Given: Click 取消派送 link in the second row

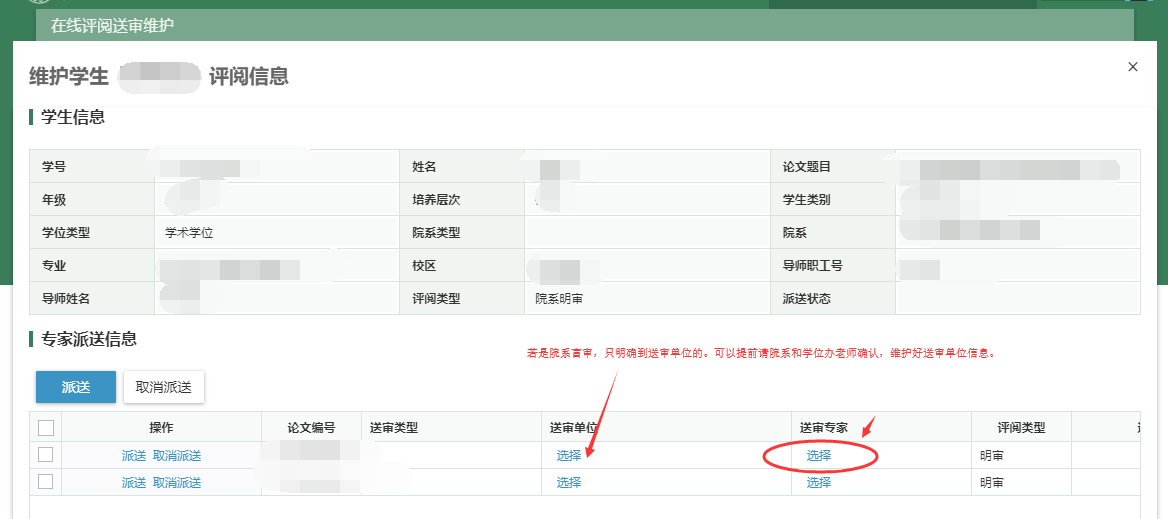Looking at the screenshot, I should tap(177, 483).
